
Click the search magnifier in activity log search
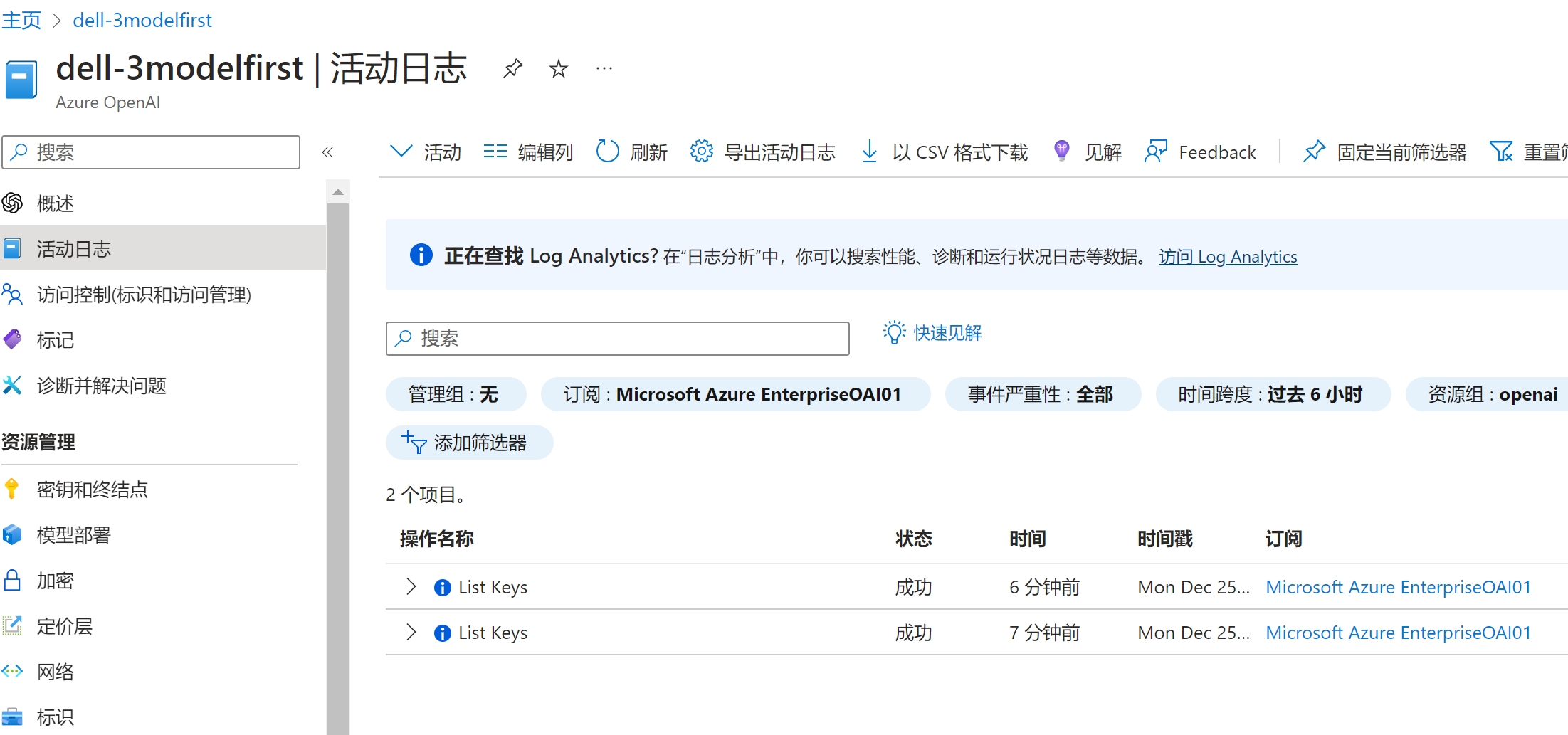coord(404,338)
